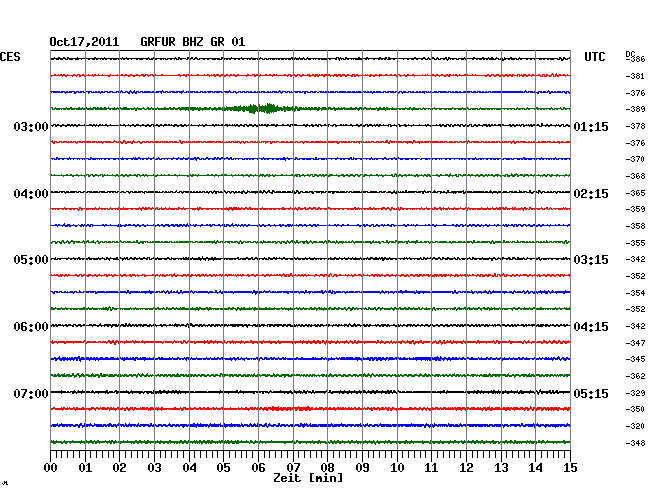Select the DC offset value -350
The width and height of the screenshot is (650, 494).
coord(635,409)
